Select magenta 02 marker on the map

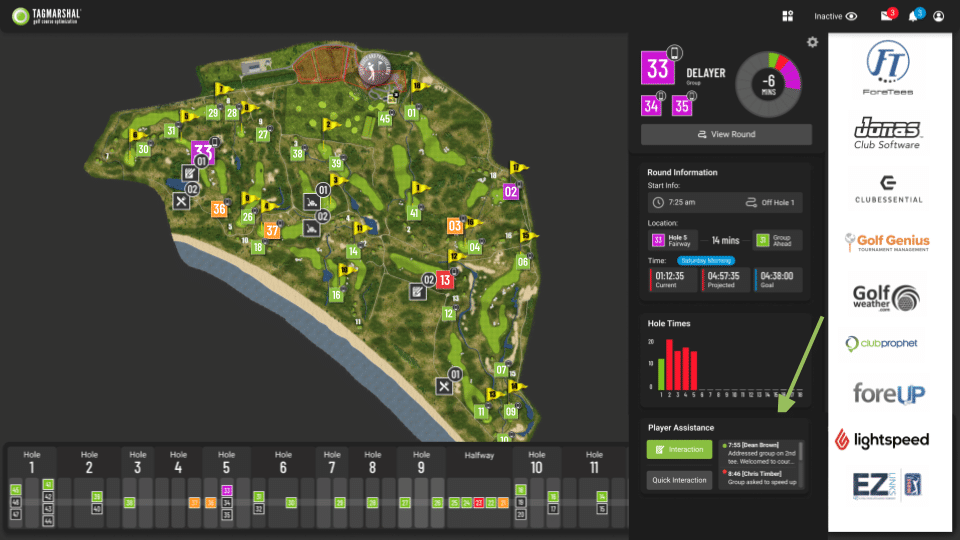tap(511, 192)
